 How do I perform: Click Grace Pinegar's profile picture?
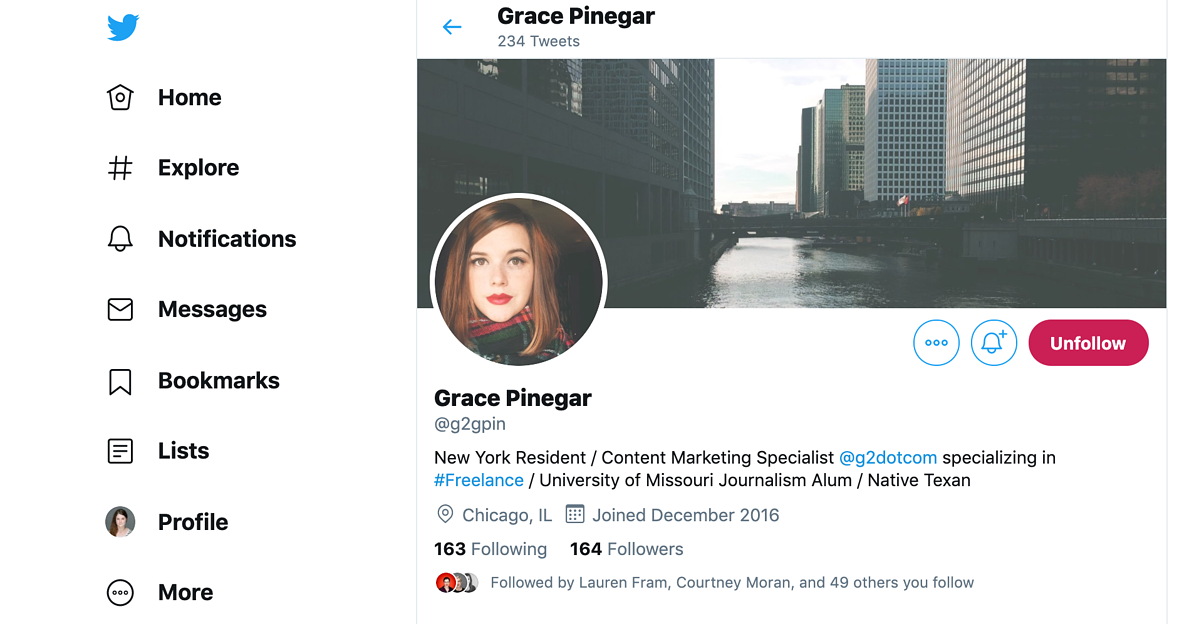pyautogui.click(x=517, y=281)
